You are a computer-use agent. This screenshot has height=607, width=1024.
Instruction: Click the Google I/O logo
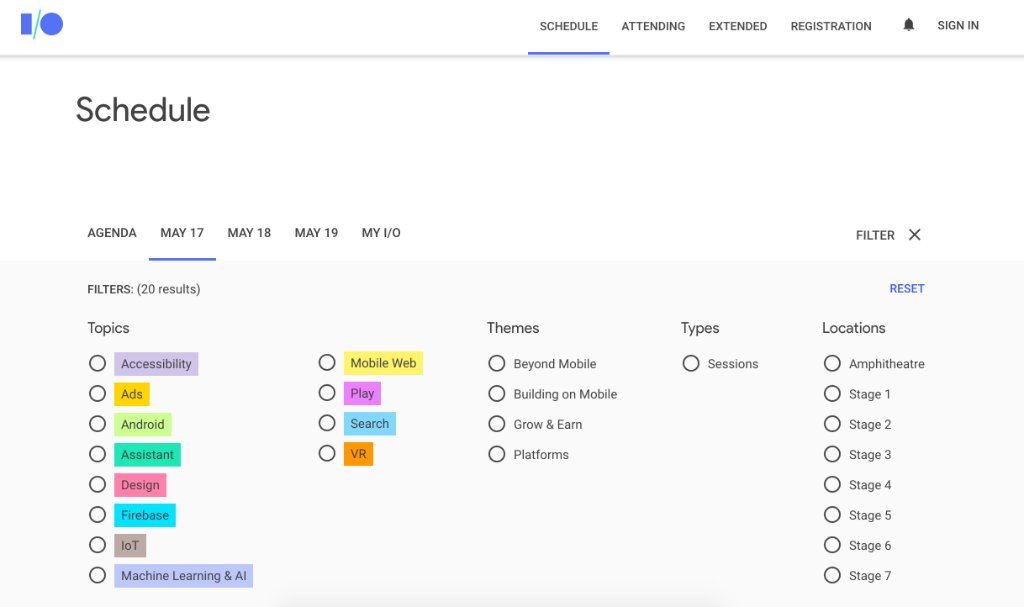(43, 24)
